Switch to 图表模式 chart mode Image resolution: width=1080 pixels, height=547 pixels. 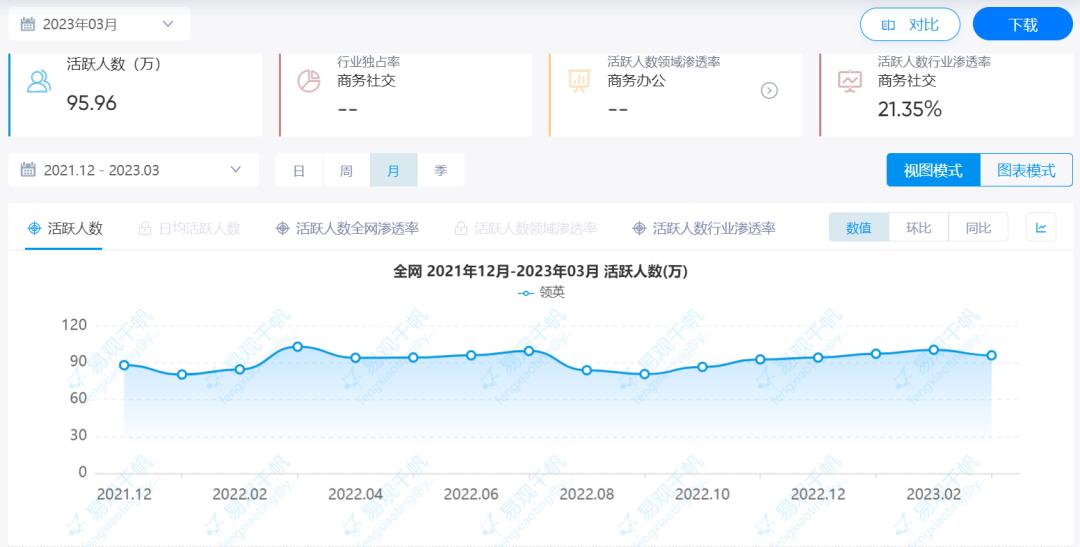1026,170
